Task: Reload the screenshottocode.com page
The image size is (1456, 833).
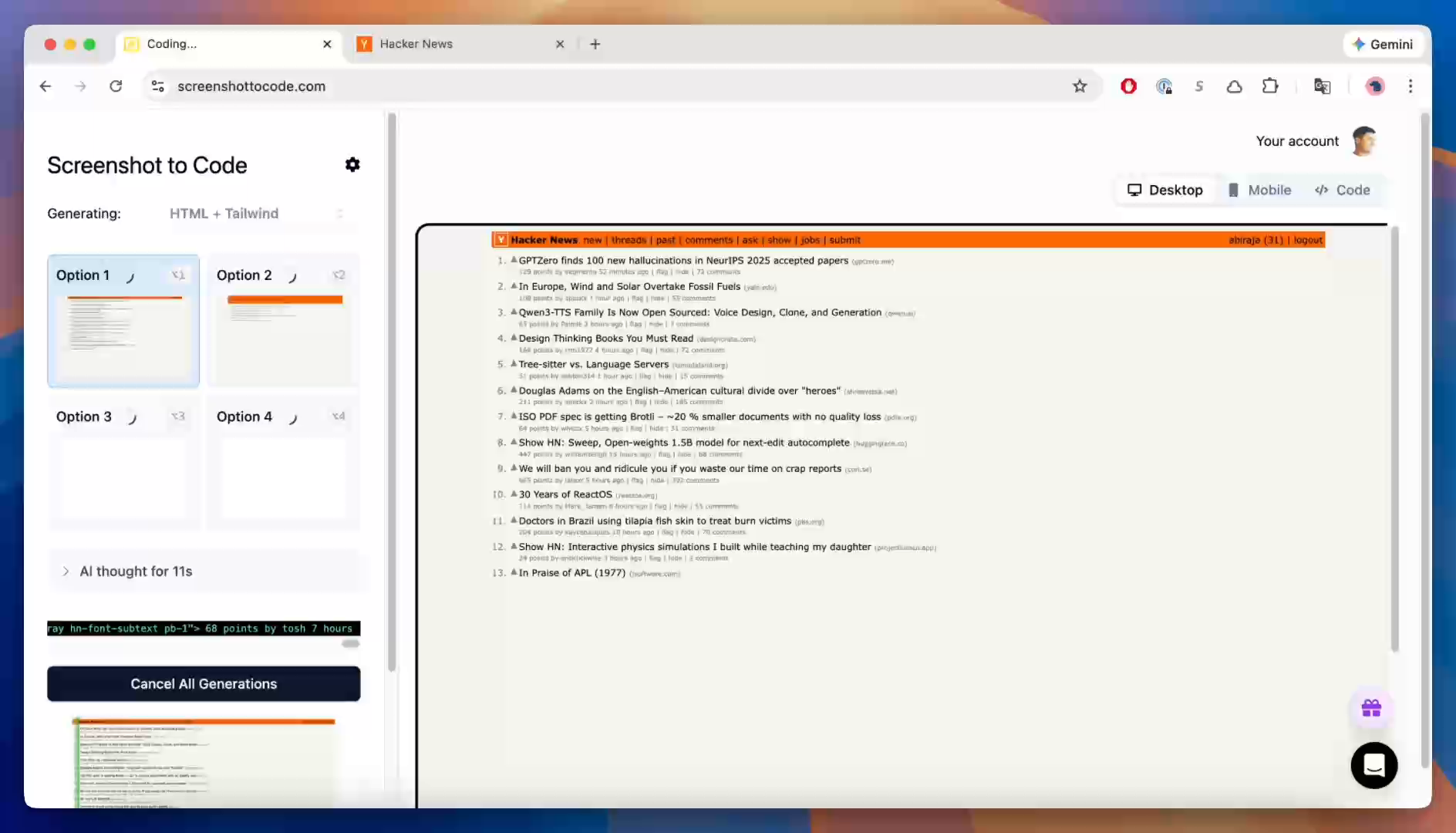Action: coord(116,86)
